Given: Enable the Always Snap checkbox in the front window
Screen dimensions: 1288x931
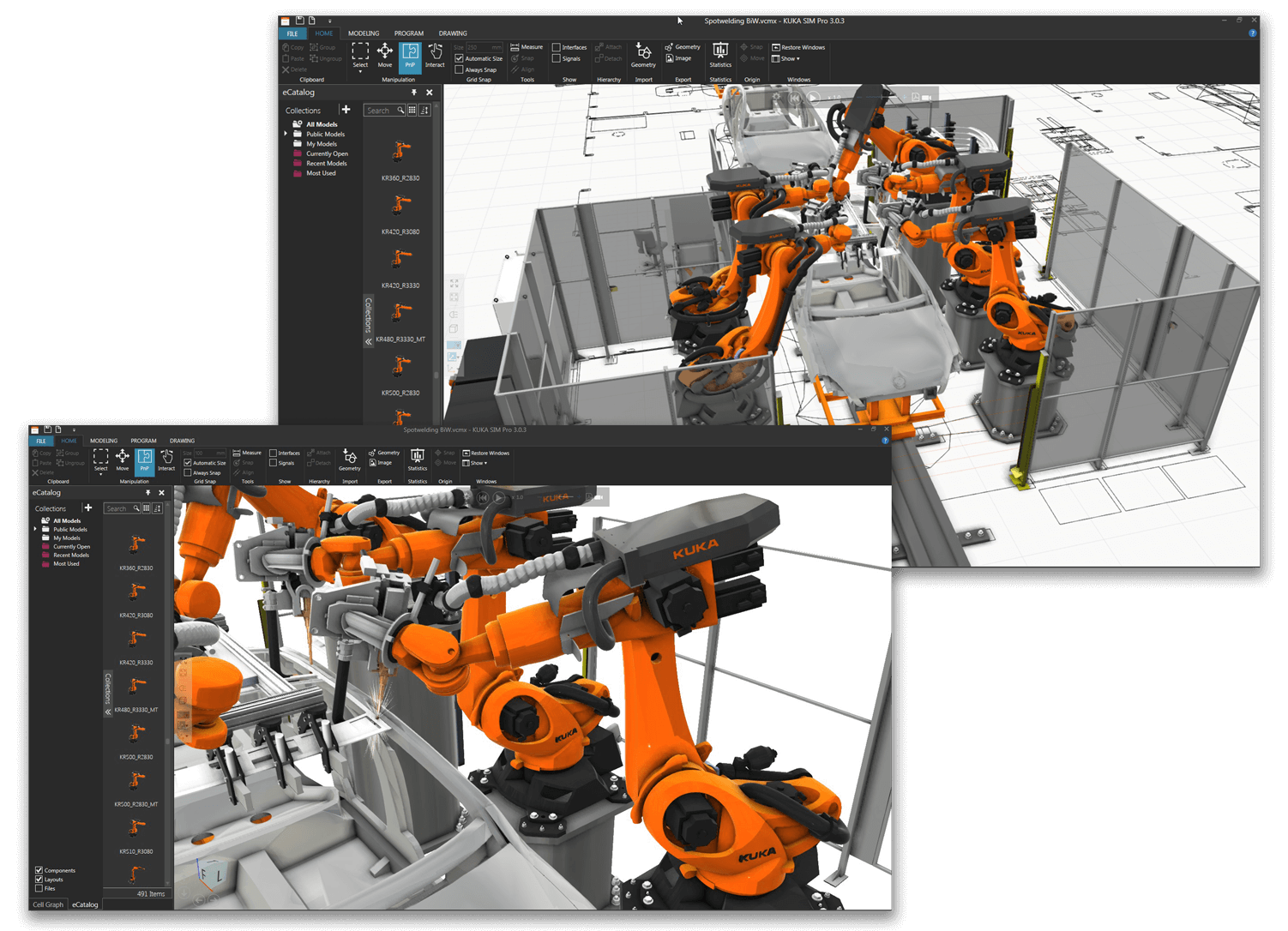Looking at the screenshot, I should coord(188,472).
